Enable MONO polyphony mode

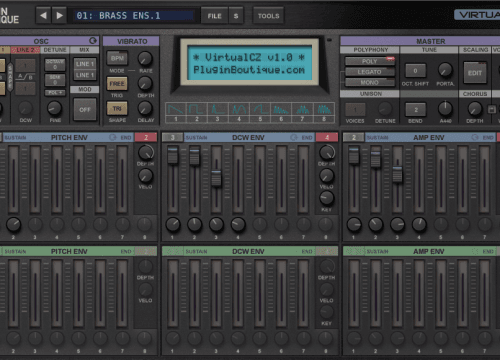370,82
